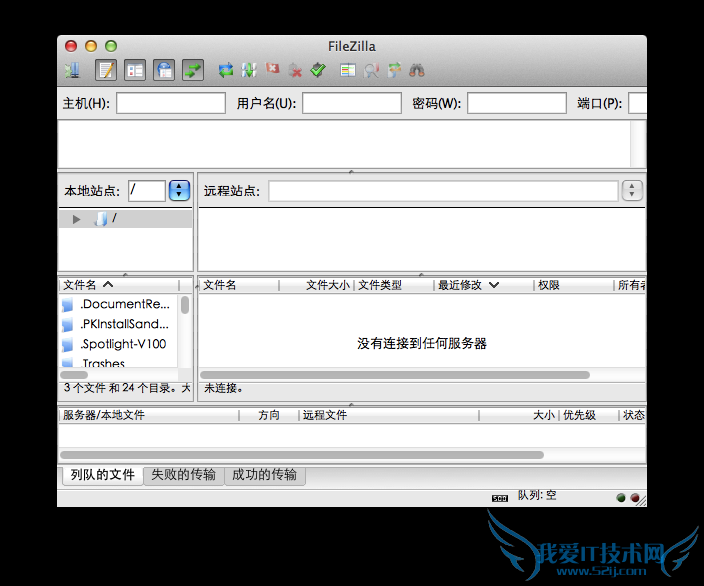Click the 队列: 空 status text
This screenshot has width=704, height=586.
537,495
